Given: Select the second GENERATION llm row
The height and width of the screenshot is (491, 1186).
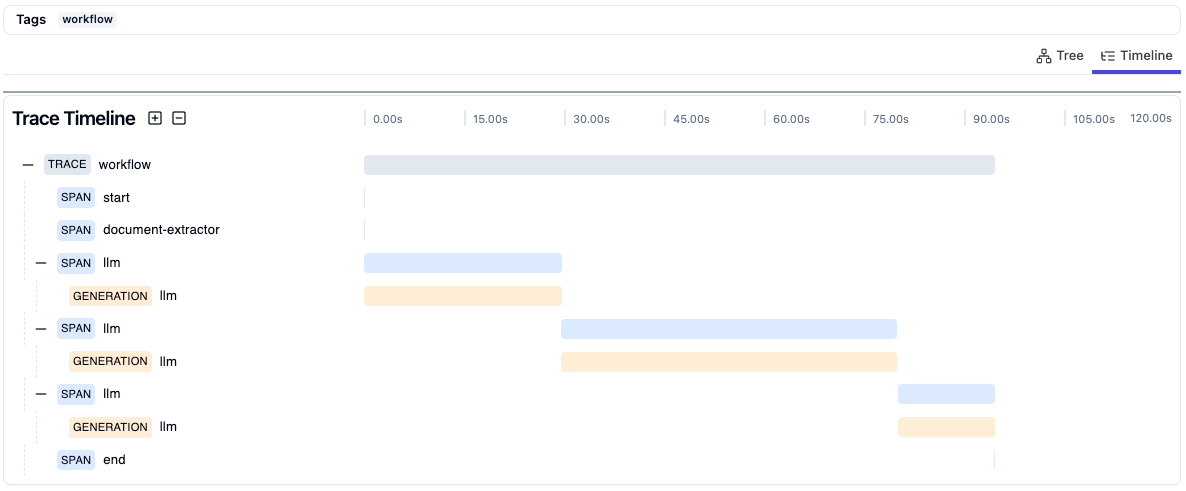Looking at the screenshot, I should (168, 361).
